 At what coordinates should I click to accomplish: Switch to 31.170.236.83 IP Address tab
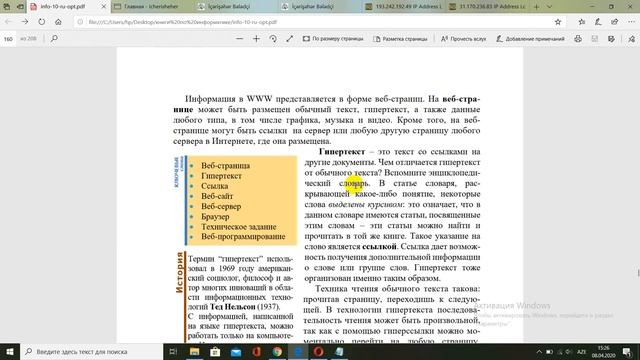(487, 7)
